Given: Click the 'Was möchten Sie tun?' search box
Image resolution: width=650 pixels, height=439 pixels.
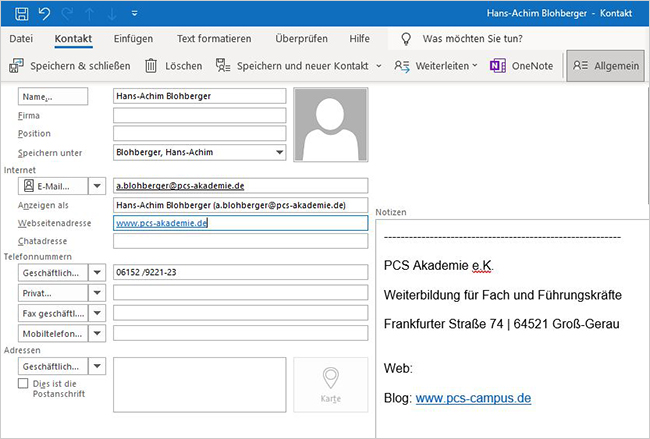Looking at the screenshot, I should 472,39.
